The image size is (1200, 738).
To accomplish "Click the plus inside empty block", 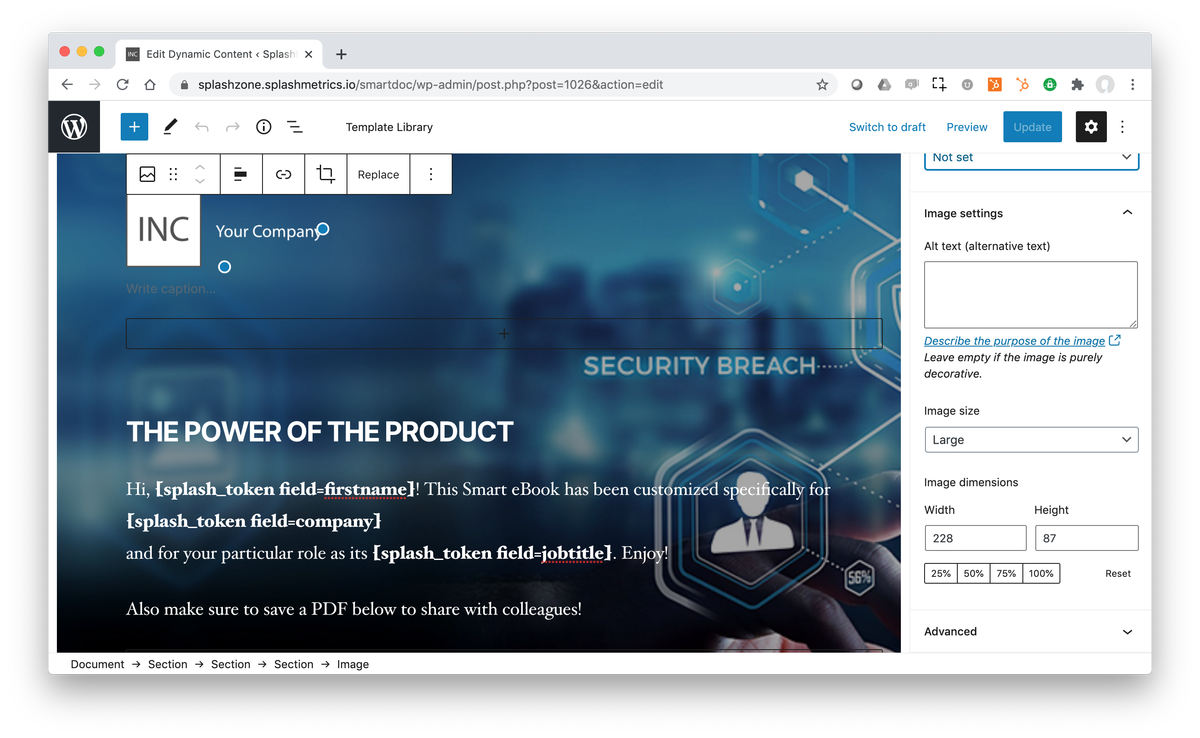I will tap(504, 333).
